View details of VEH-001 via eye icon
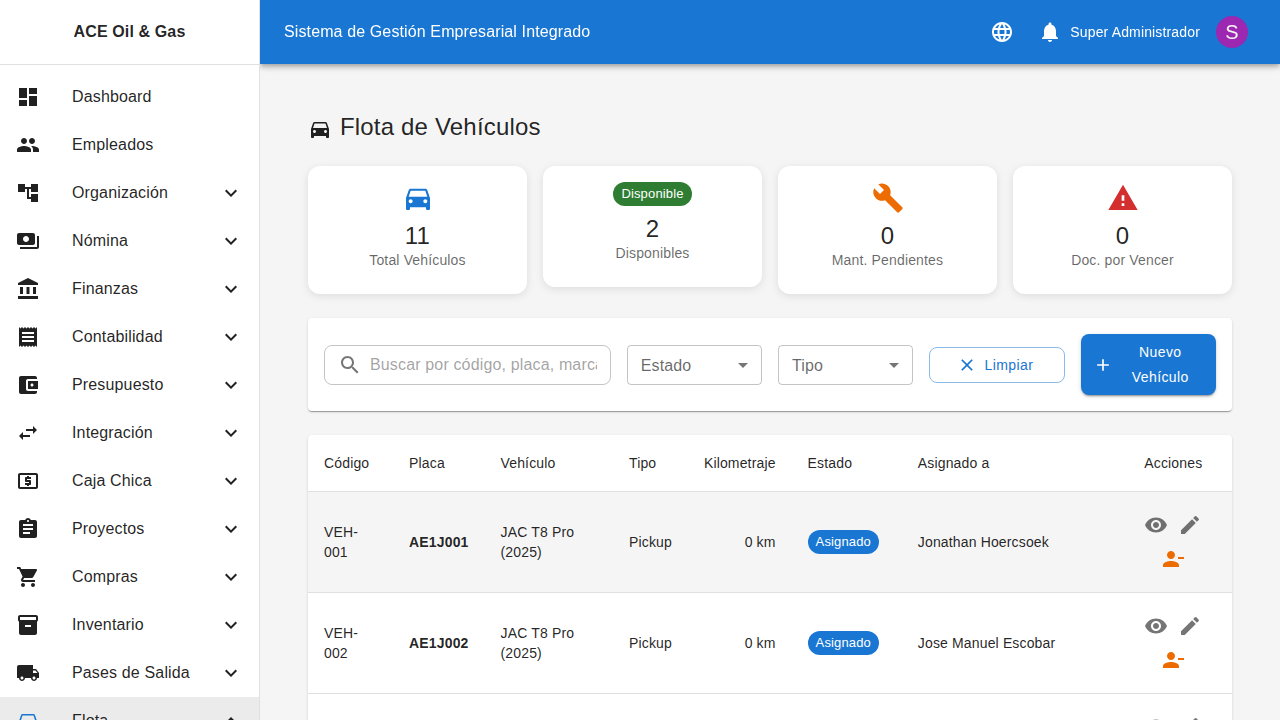The image size is (1280, 720). 1156,525
